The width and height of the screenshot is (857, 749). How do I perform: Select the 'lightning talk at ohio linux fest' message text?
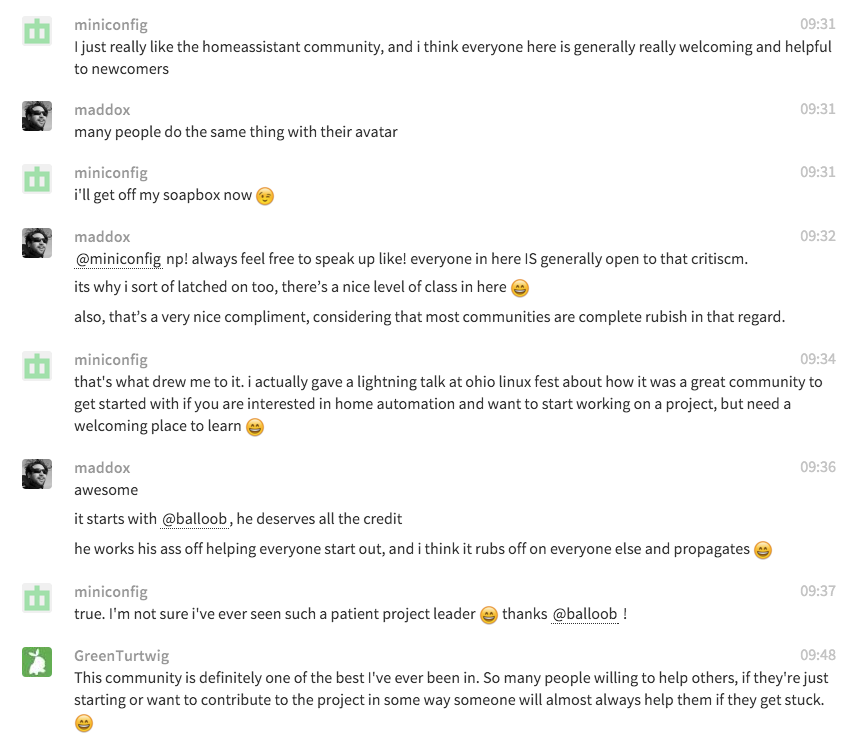[x=400, y=381]
